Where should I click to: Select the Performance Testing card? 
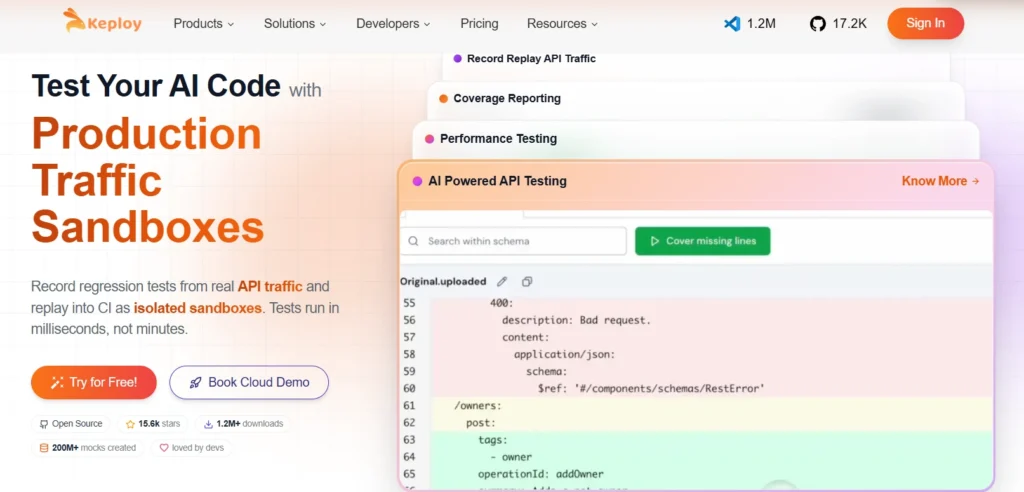point(696,140)
